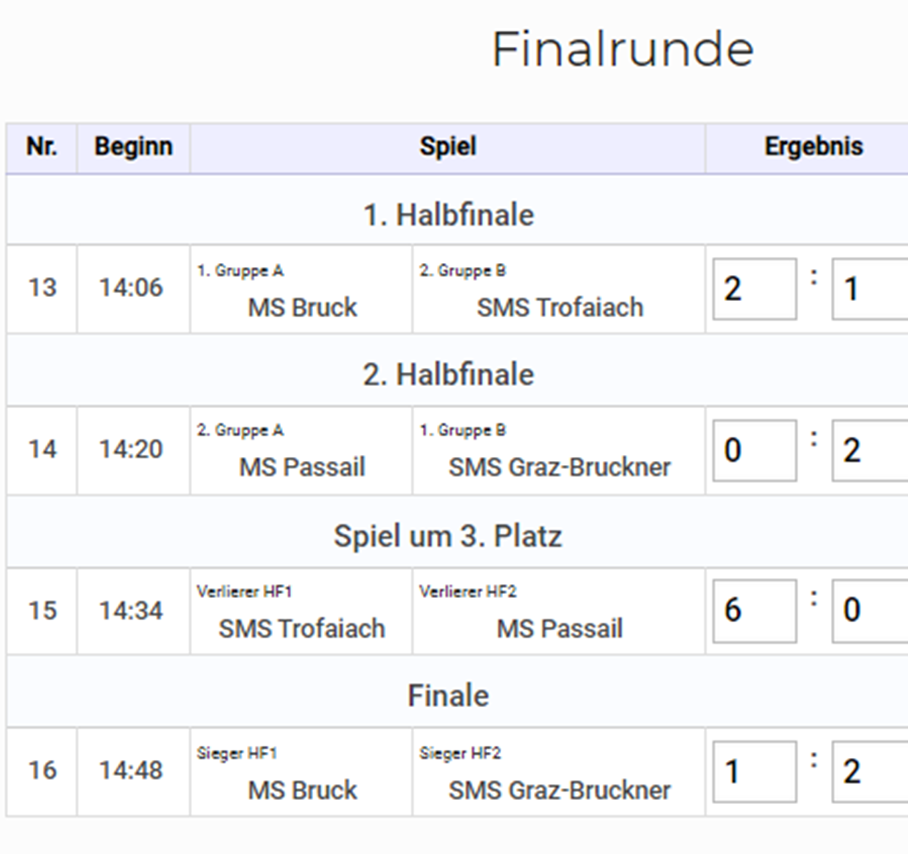This screenshot has width=908, height=854.
Task: Click the Beginn column header
Action: click(133, 147)
